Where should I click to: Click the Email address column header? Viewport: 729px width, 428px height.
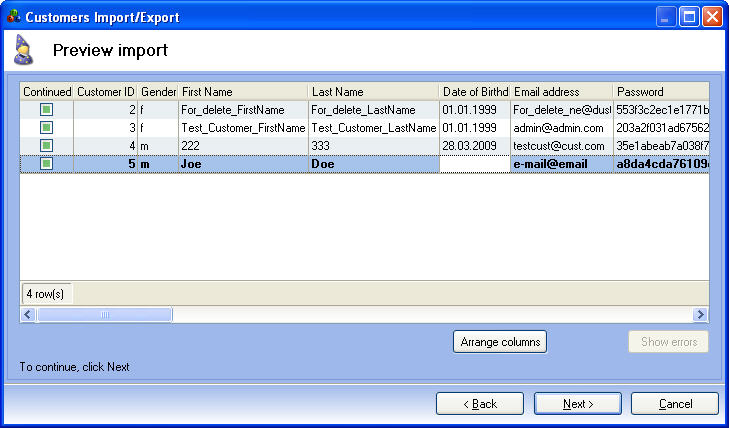(560, 92)
